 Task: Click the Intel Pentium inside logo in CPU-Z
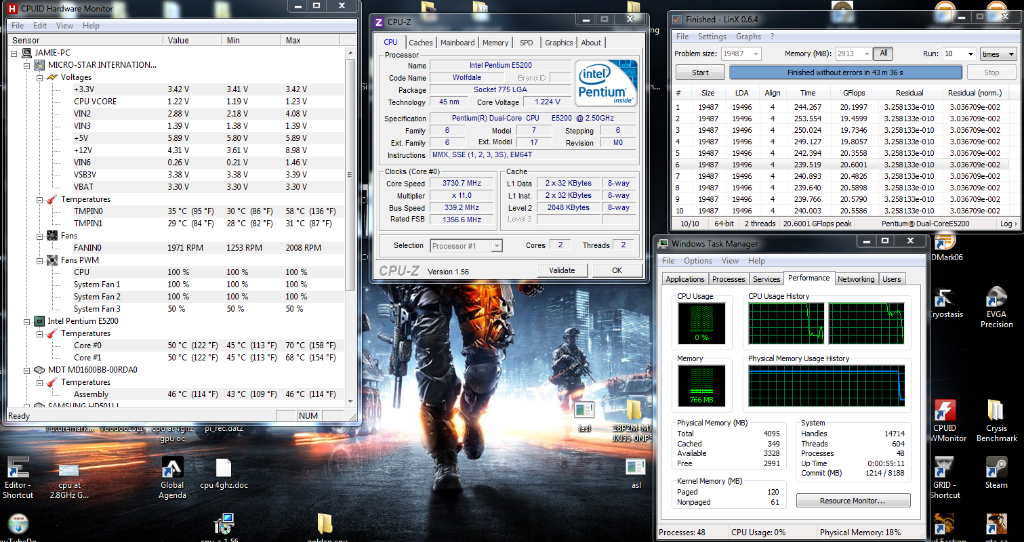click(605, 84)
